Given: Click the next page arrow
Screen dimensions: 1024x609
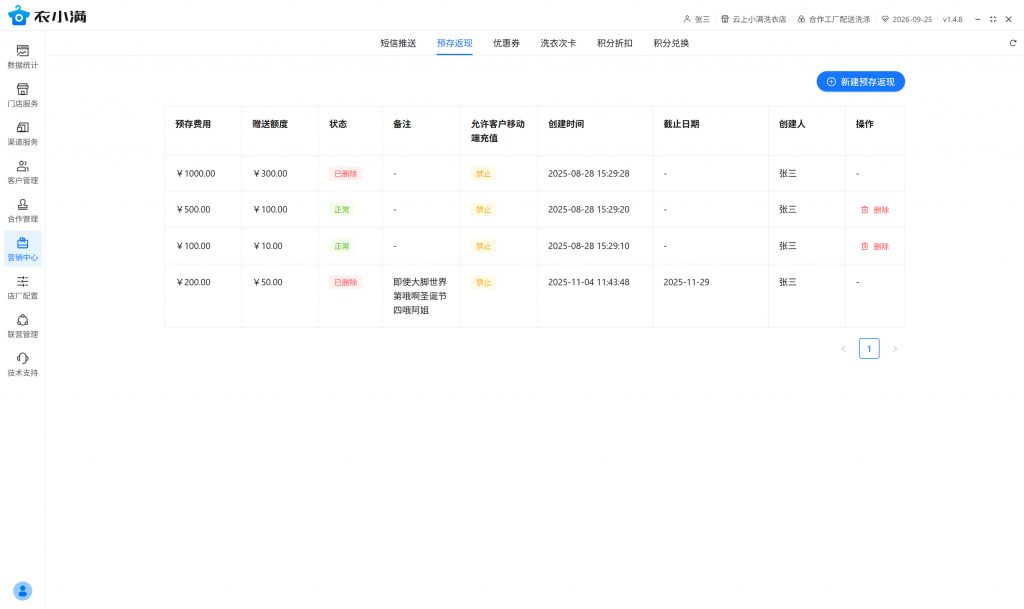Looking at the screenshot, I should tap(894, 349).
